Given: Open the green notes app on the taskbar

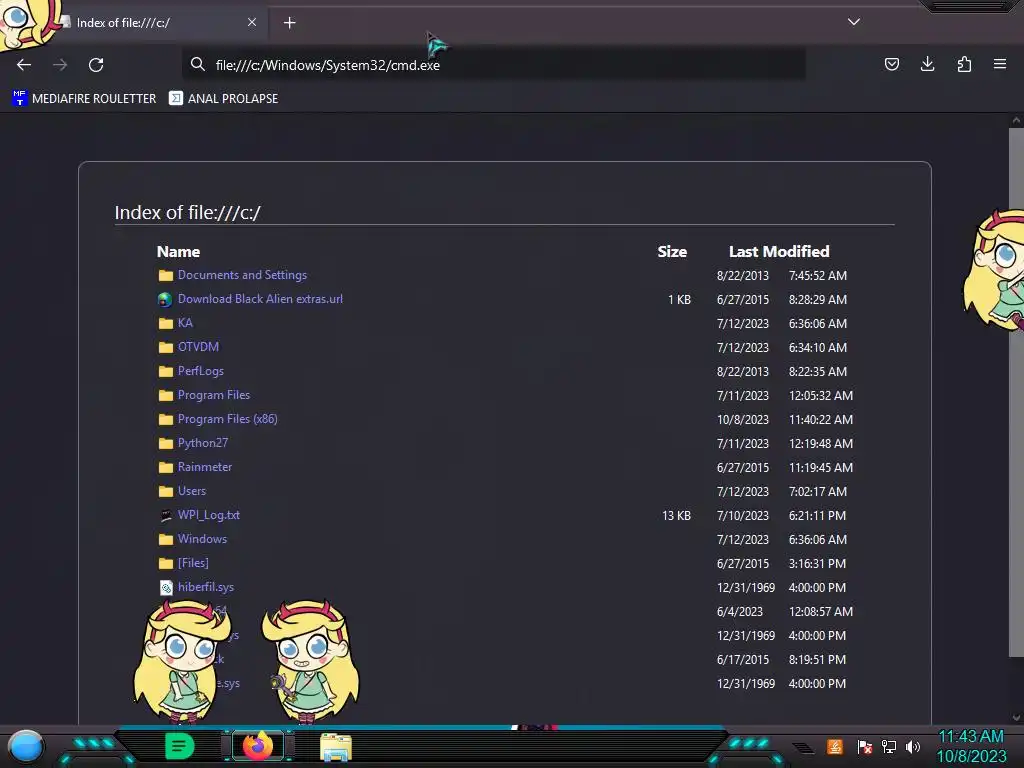Looking at the screenshot, I should tap(180, 746).
